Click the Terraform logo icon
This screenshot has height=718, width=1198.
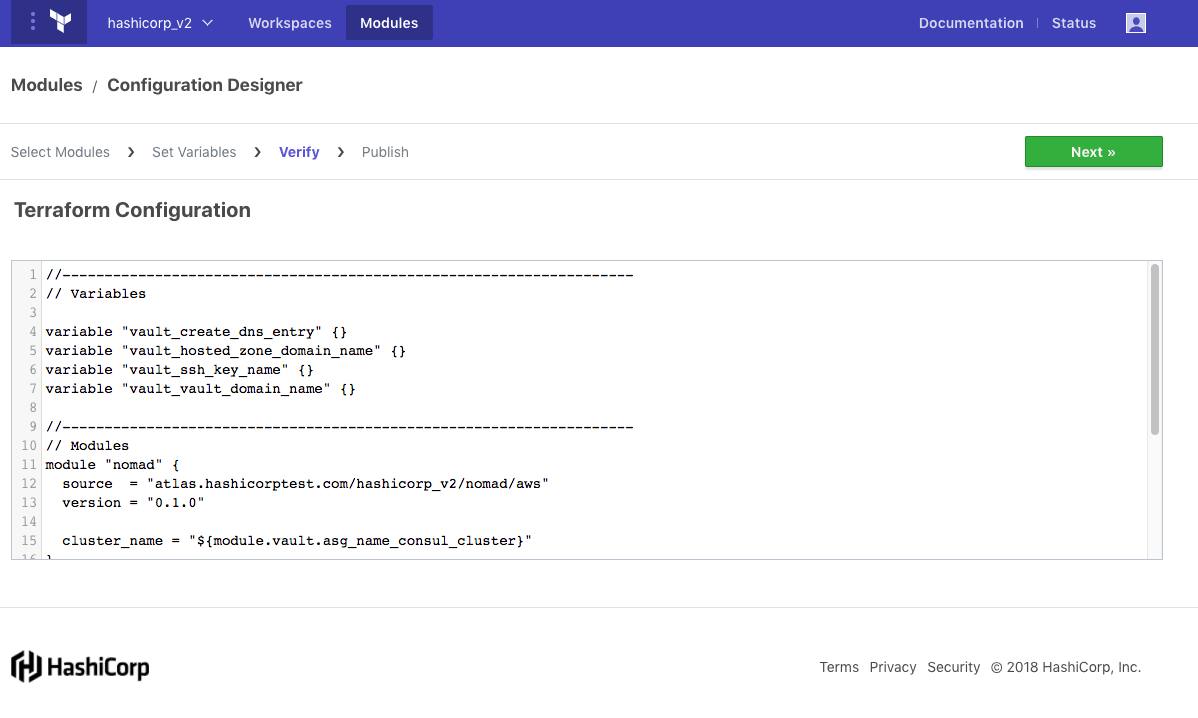click(60, 22)
